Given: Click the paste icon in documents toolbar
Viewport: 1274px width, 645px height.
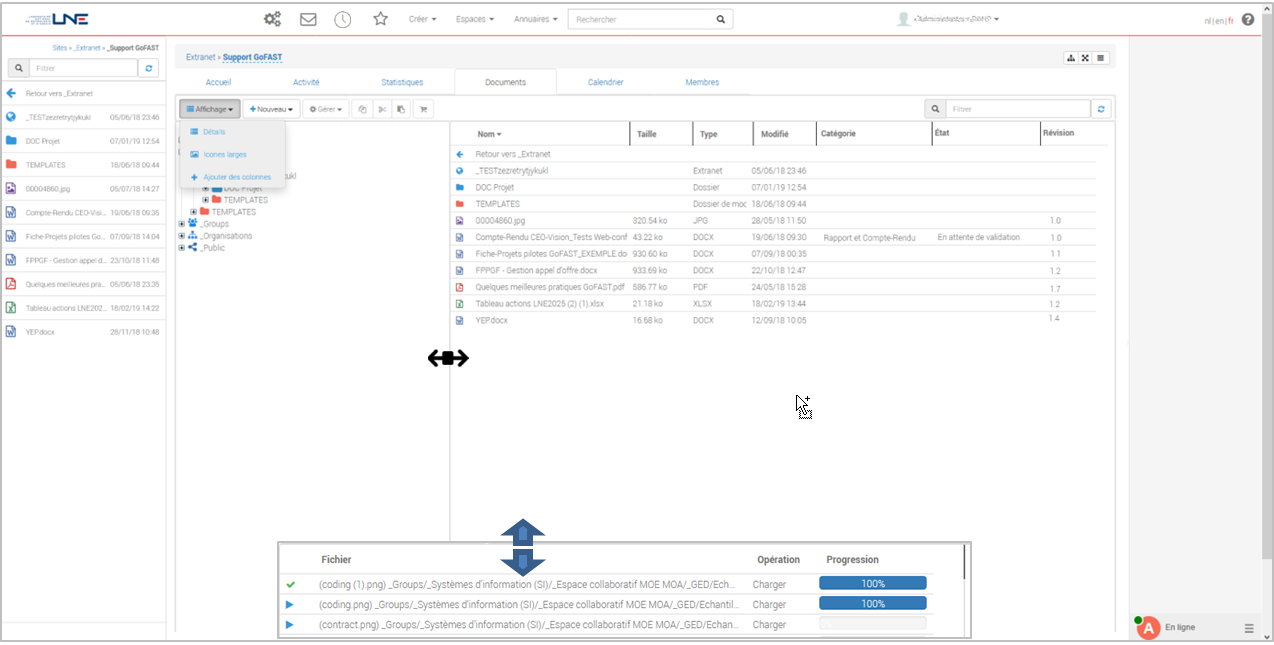Looking at the screenshot, I should coord(401,109).
